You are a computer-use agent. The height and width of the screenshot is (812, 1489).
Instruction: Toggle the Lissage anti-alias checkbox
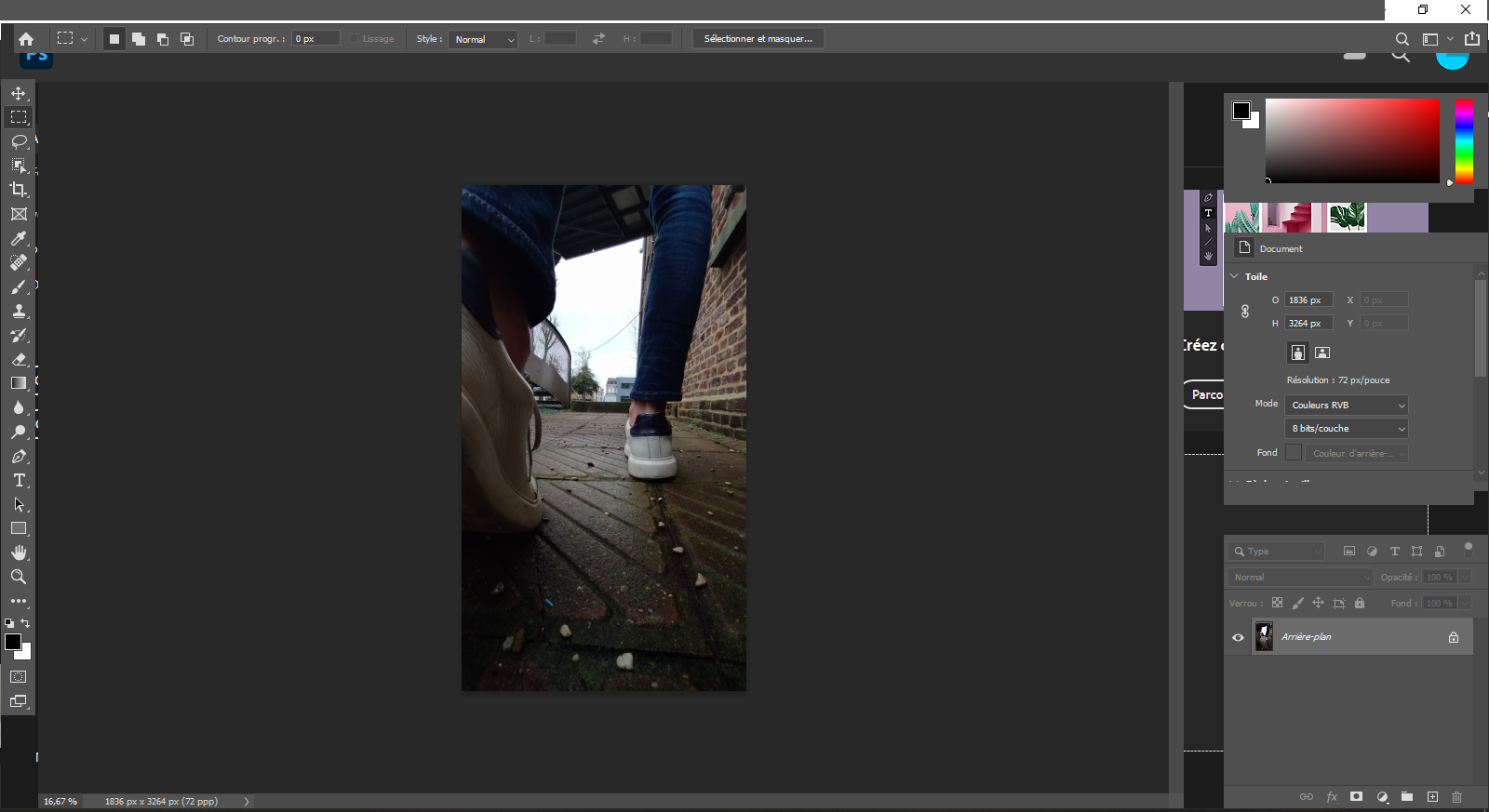[354, 39]
